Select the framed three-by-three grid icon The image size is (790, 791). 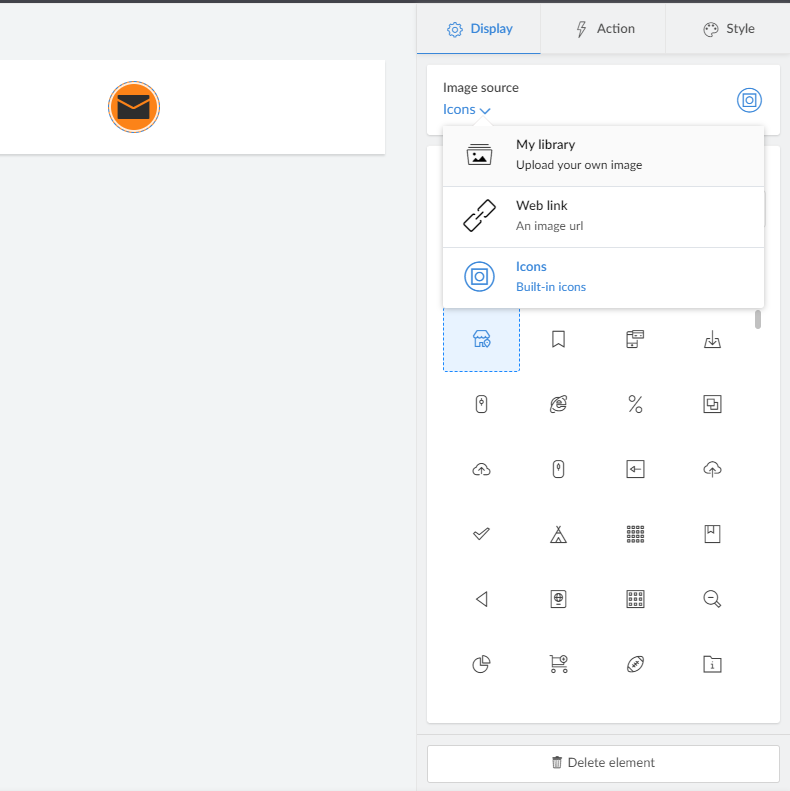click(635, 599)
